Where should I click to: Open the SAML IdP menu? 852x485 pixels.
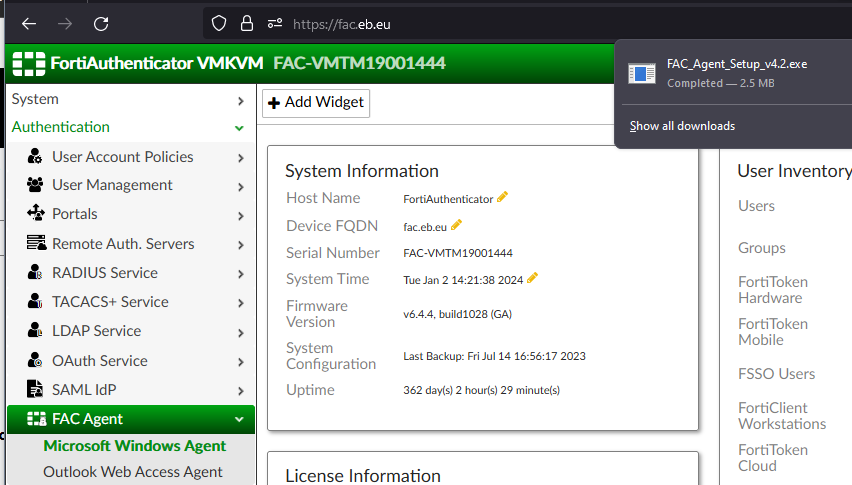point(86,389)
